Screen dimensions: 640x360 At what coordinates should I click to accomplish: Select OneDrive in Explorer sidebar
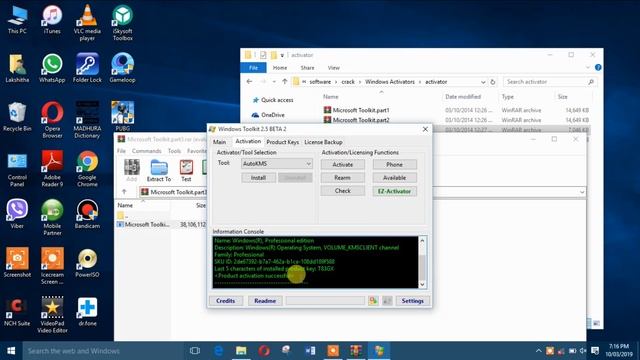click(273, 115)
